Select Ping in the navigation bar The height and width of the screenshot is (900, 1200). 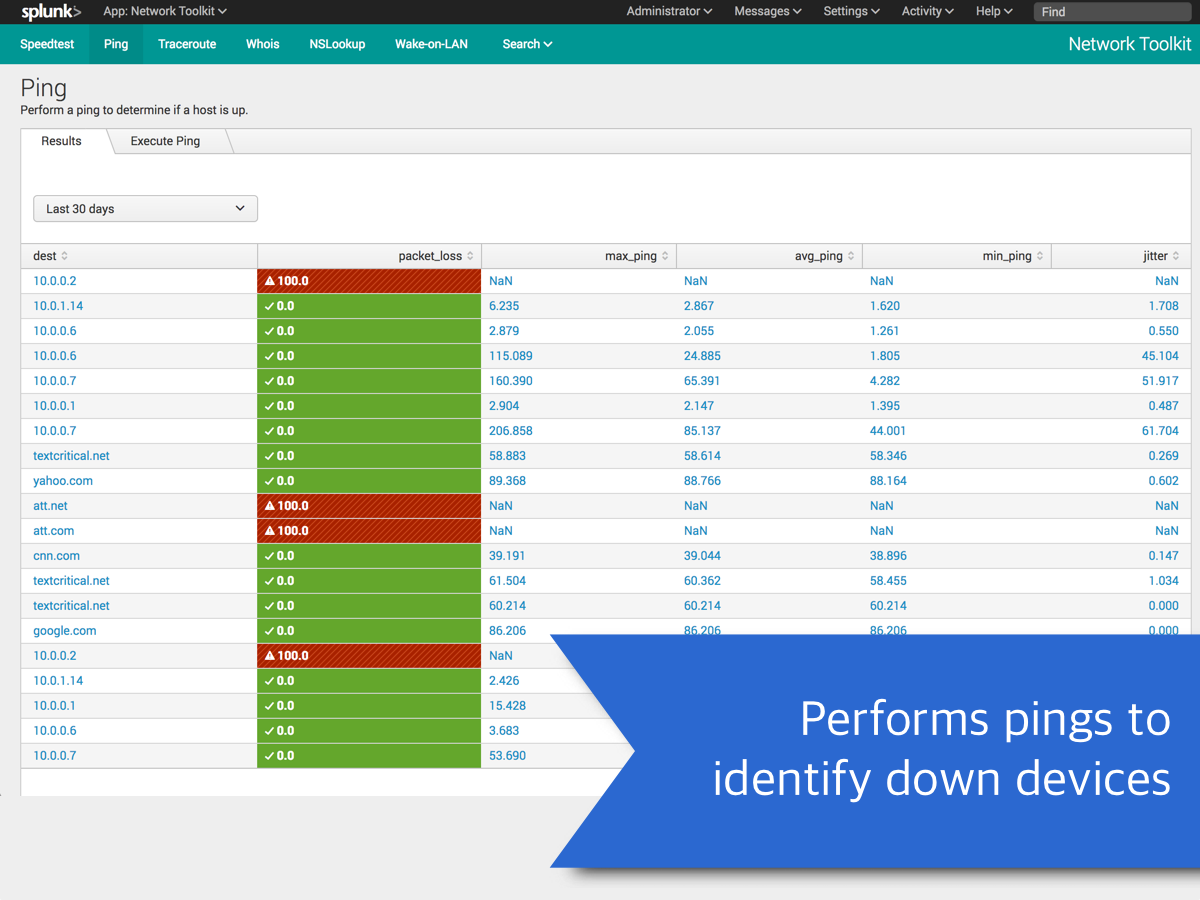tap(116, 44)
